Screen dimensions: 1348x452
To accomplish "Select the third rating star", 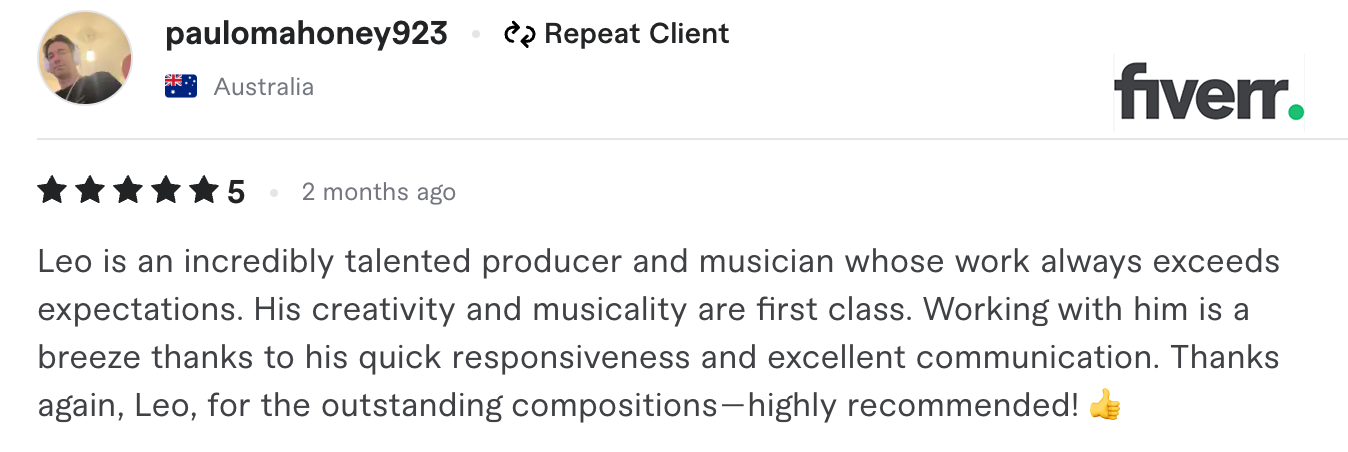I will pos(128,189).
